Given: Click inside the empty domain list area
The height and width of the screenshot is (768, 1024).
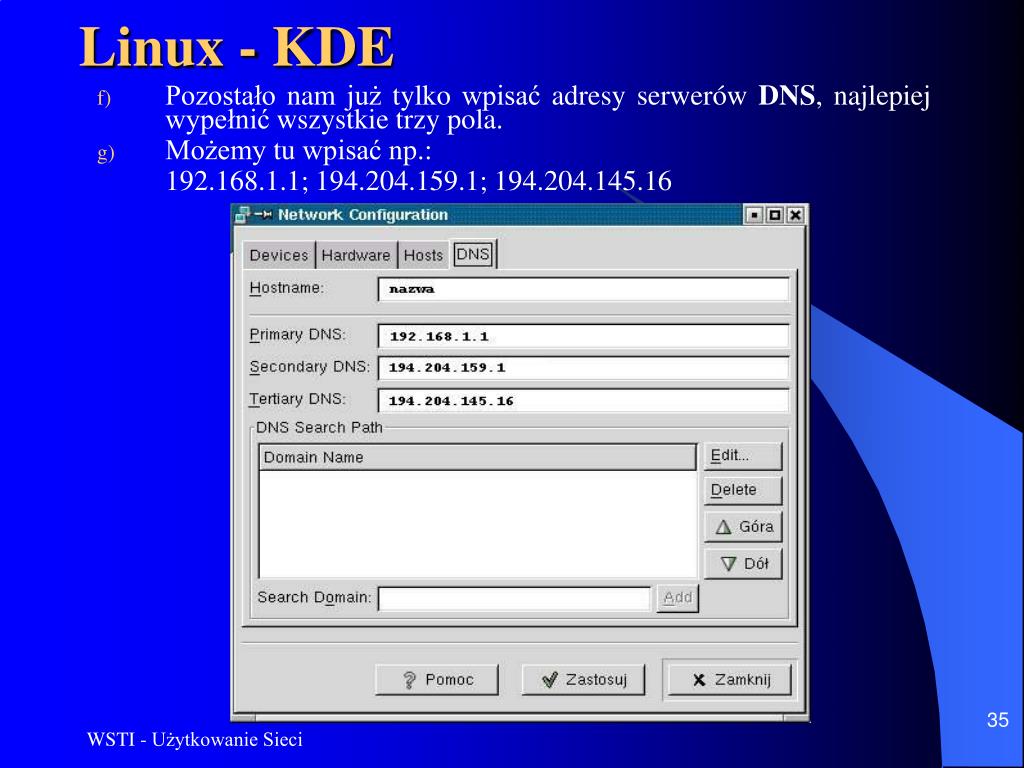Looking at the screenshot, I should pyautogui.click(x=477, y=524).
